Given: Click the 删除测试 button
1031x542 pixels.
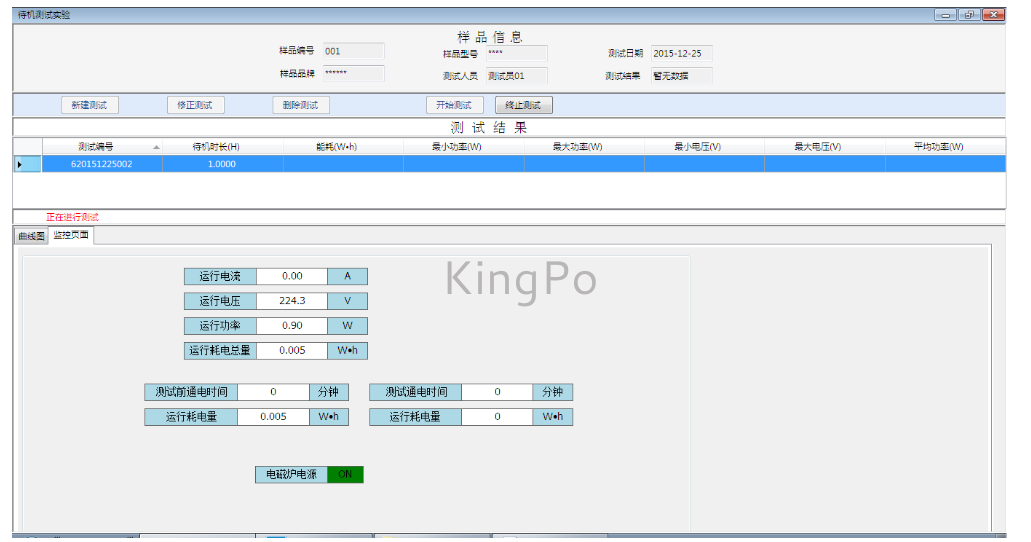Looking at the screenshot, I should point(300,105).
